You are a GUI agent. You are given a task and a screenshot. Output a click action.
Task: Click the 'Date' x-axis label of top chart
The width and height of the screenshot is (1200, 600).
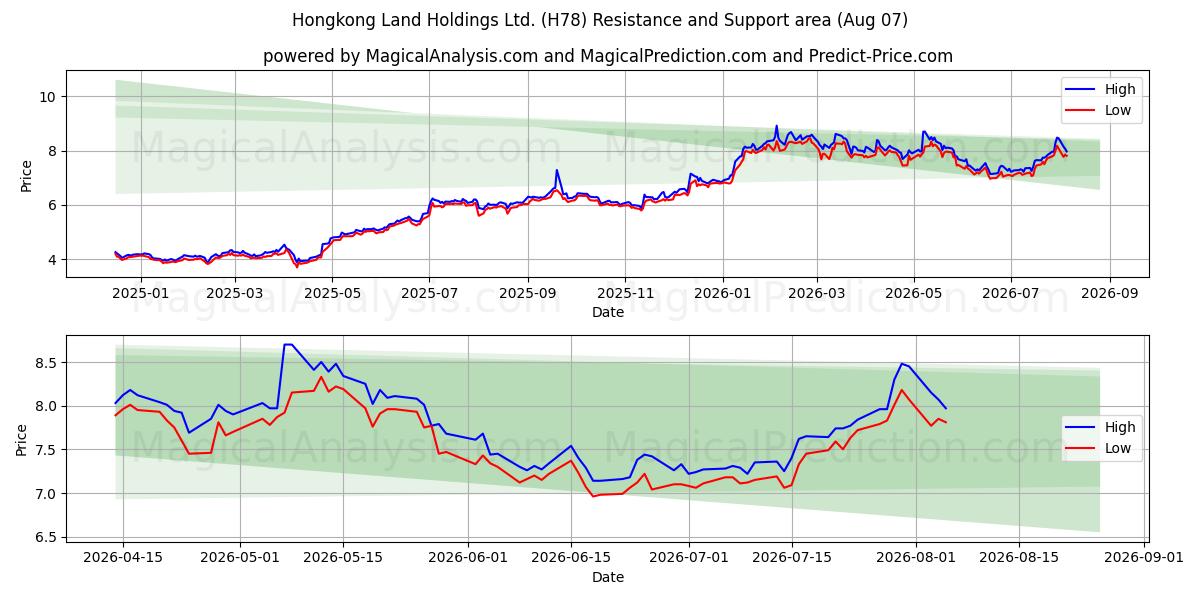tap(608, 312)
